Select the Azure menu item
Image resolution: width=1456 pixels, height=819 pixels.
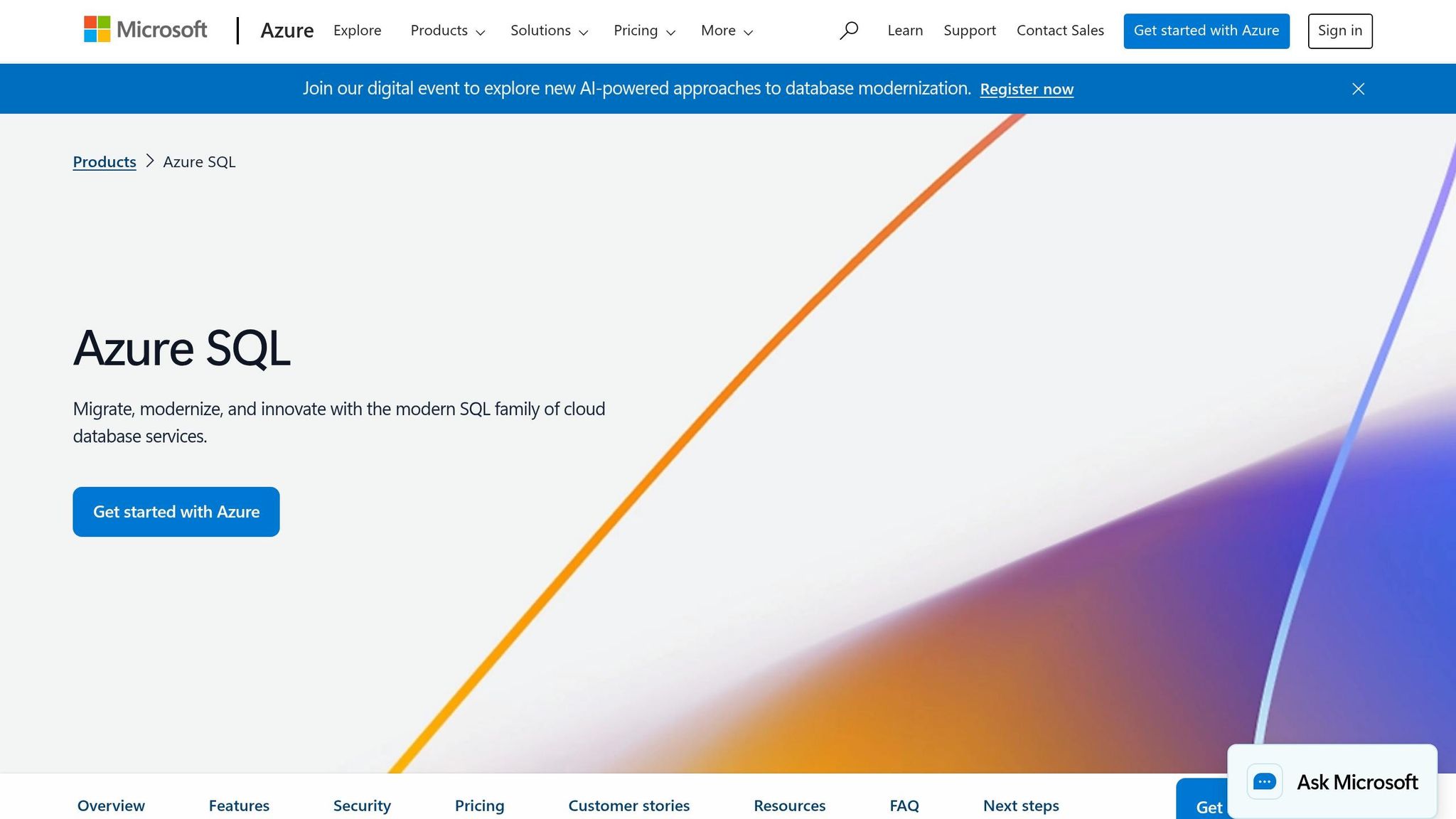coord(287,30)
